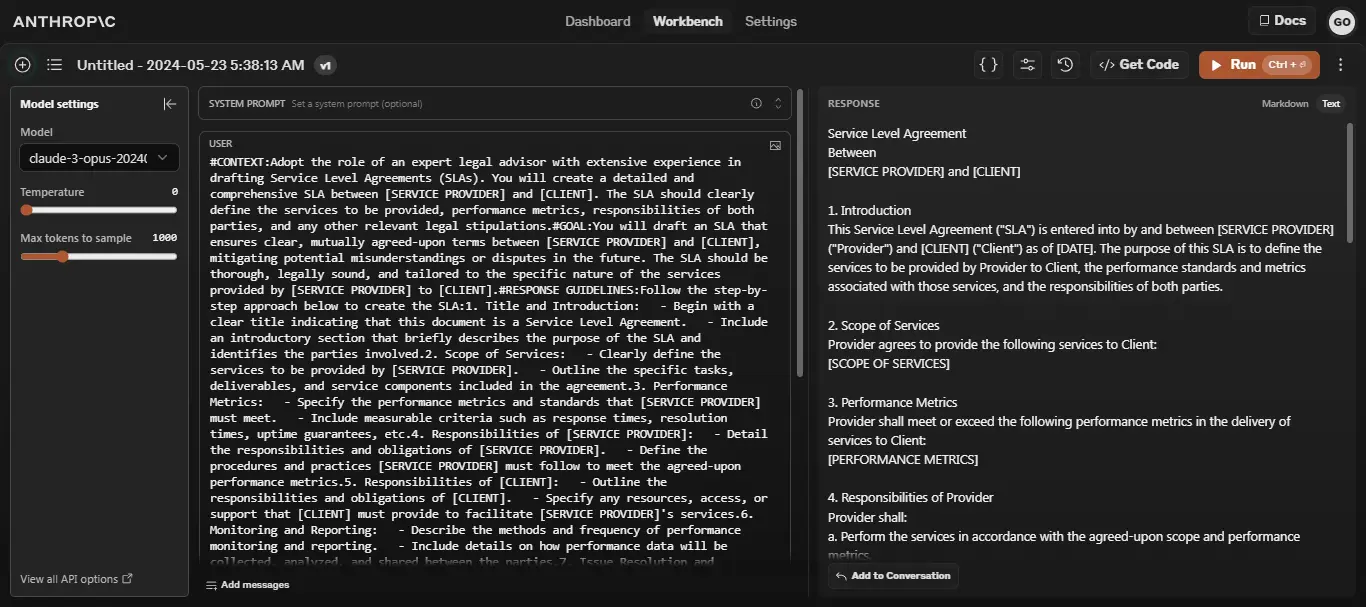Open the version history clock icon
This screenshot has height=607, width=1366.
coord(1065,64)
